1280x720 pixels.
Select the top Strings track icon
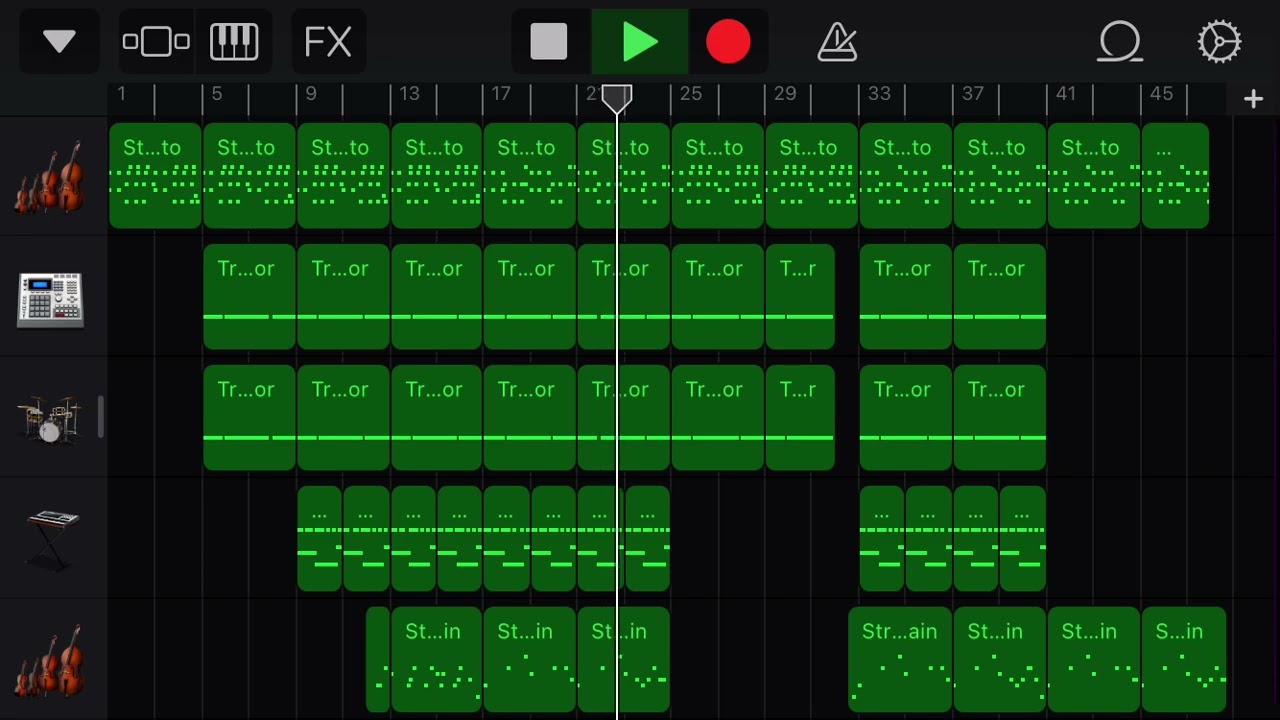coord(49,176)
